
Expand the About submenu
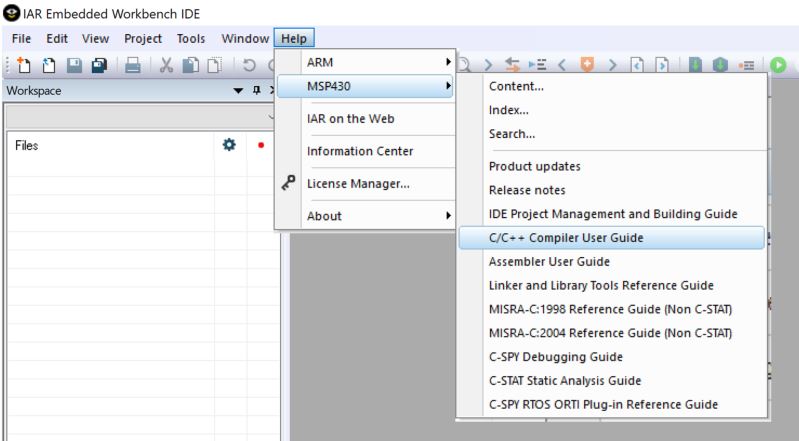tap(365, 216)
